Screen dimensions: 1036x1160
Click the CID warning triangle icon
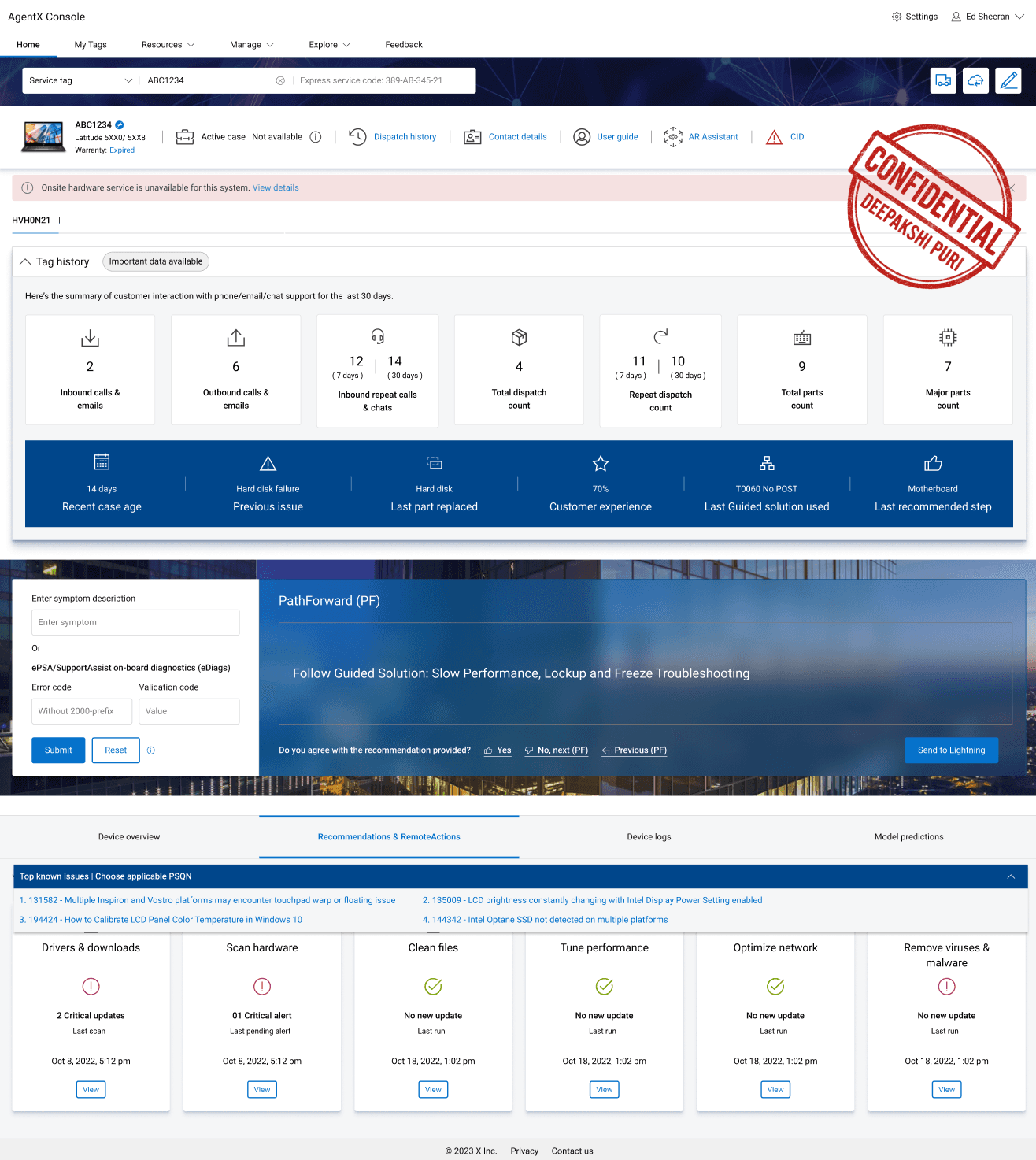(x=775, y=137)
